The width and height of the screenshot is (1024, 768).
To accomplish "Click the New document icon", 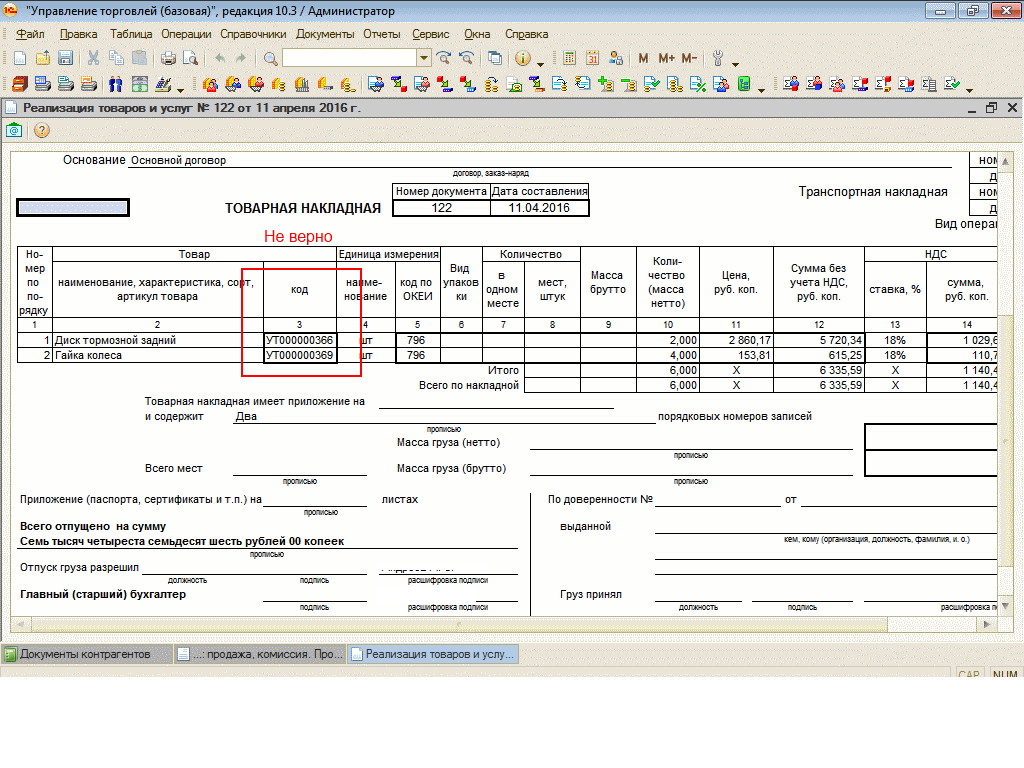I will point(18,58).
